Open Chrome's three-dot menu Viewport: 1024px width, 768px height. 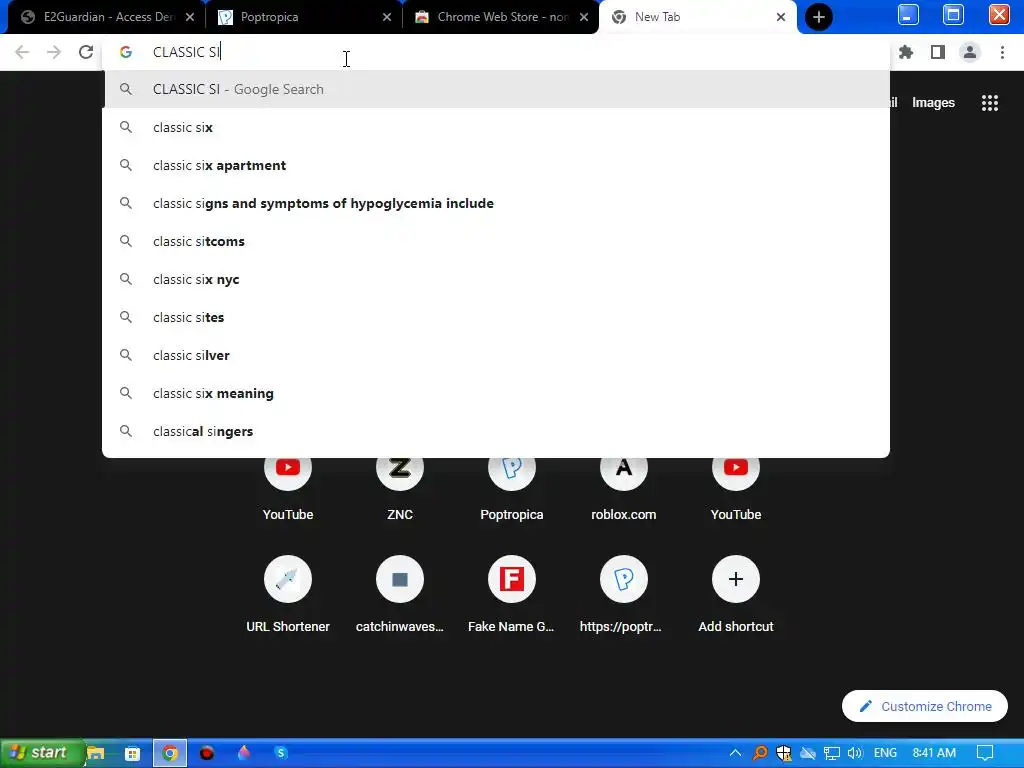tap(1002, 52)
